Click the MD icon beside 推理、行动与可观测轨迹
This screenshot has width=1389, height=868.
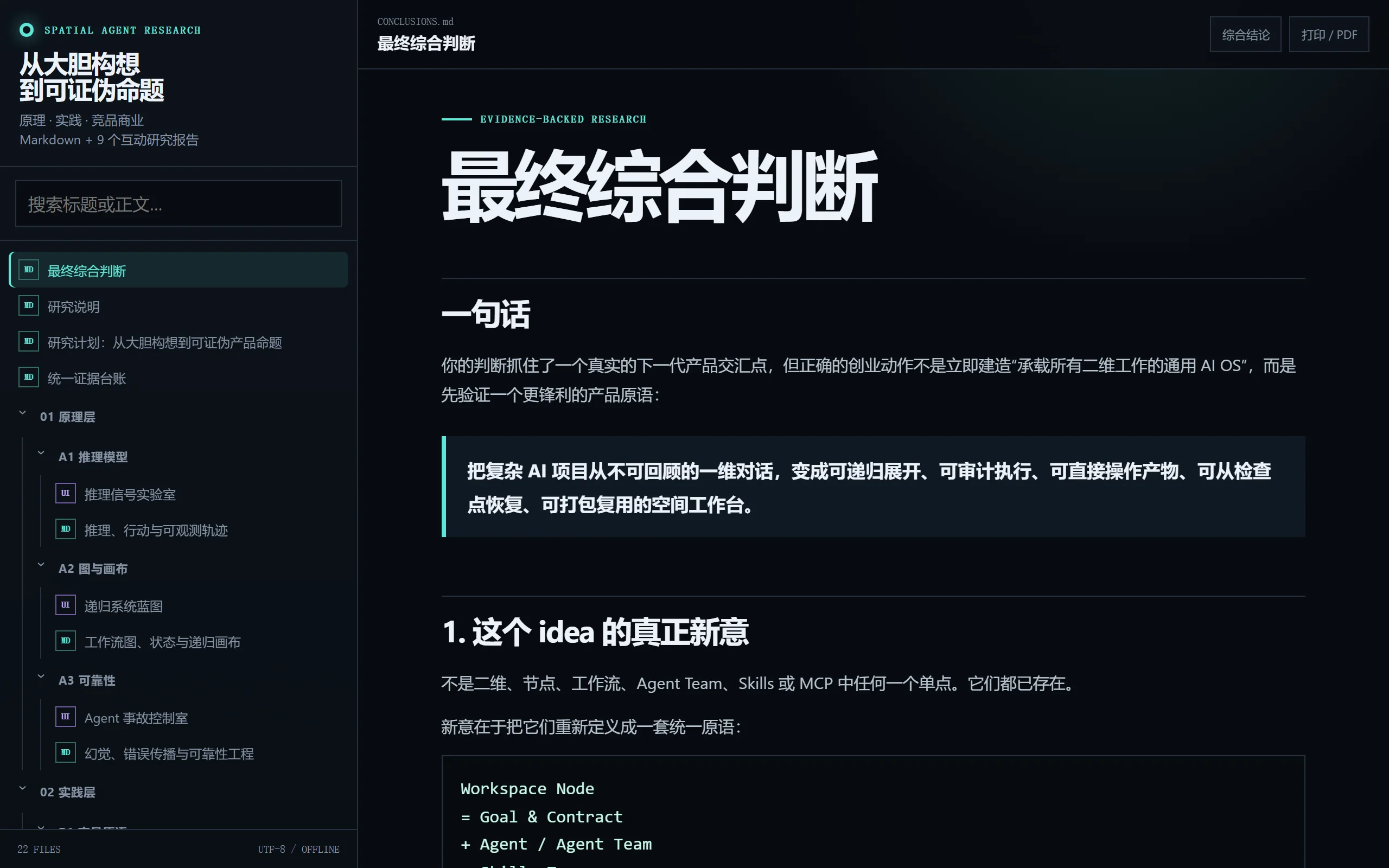coord(66,529)
